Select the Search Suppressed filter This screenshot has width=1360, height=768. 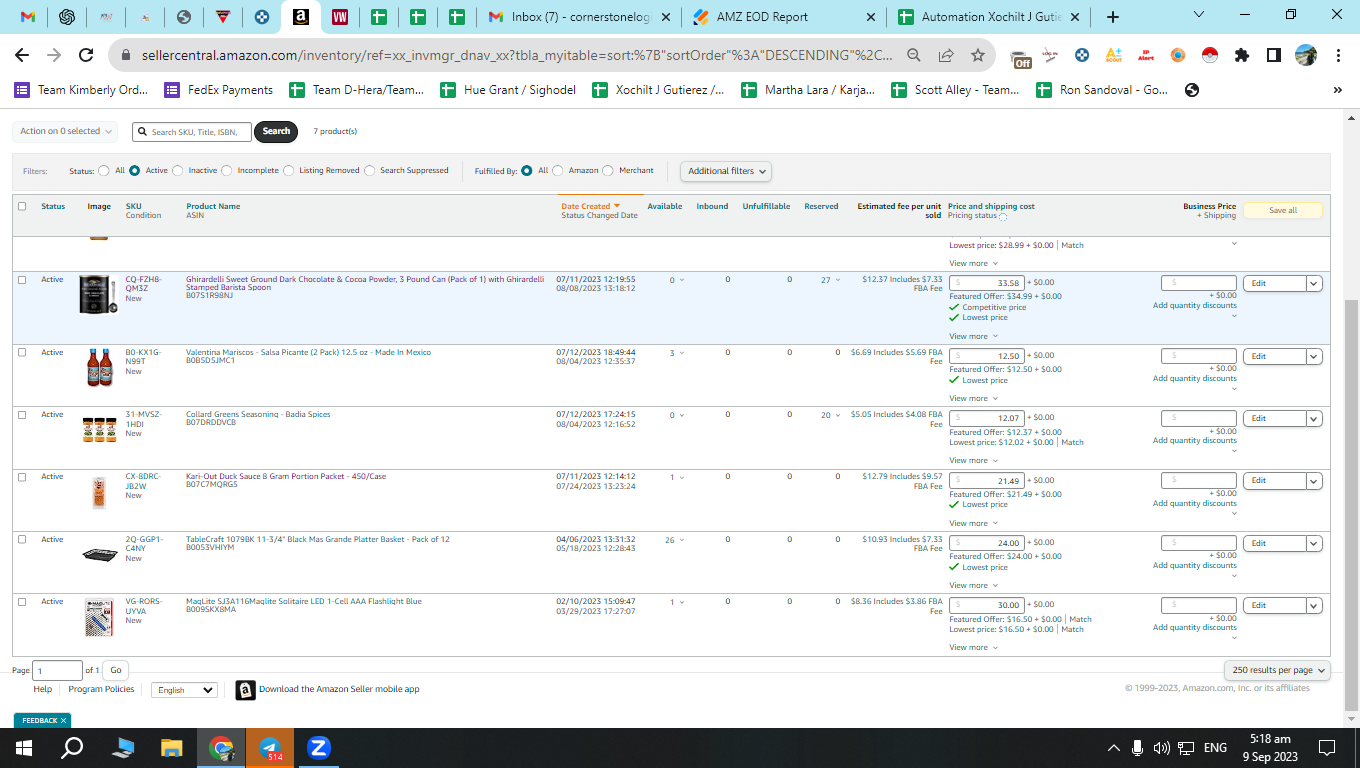(370, 171)
